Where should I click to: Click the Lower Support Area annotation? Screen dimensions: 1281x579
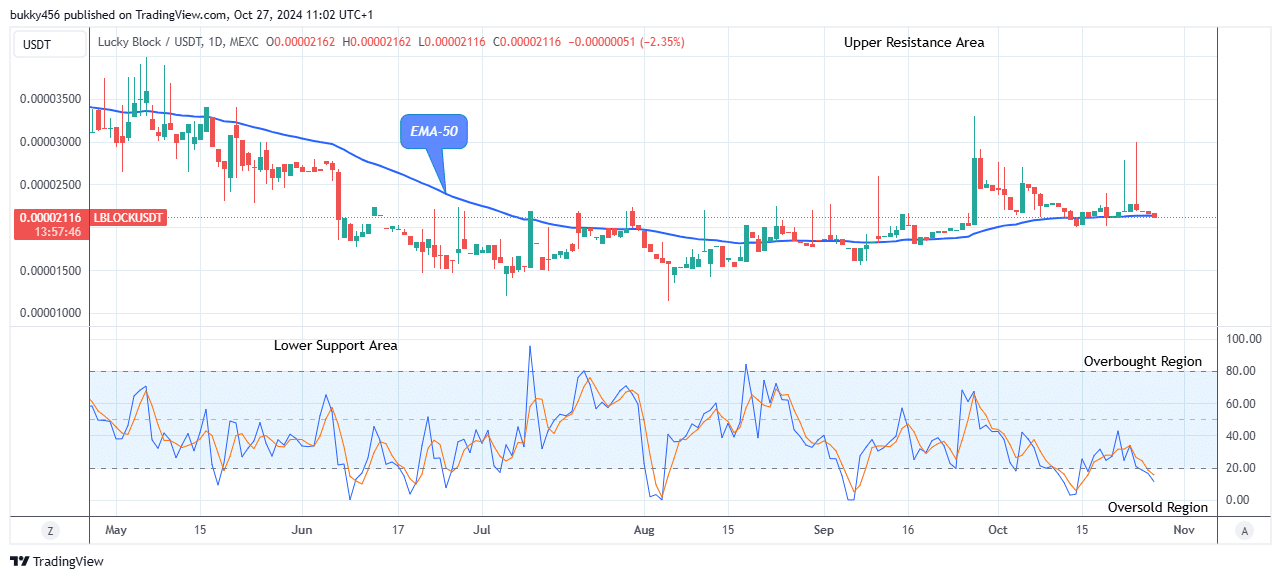coord(335,345)
